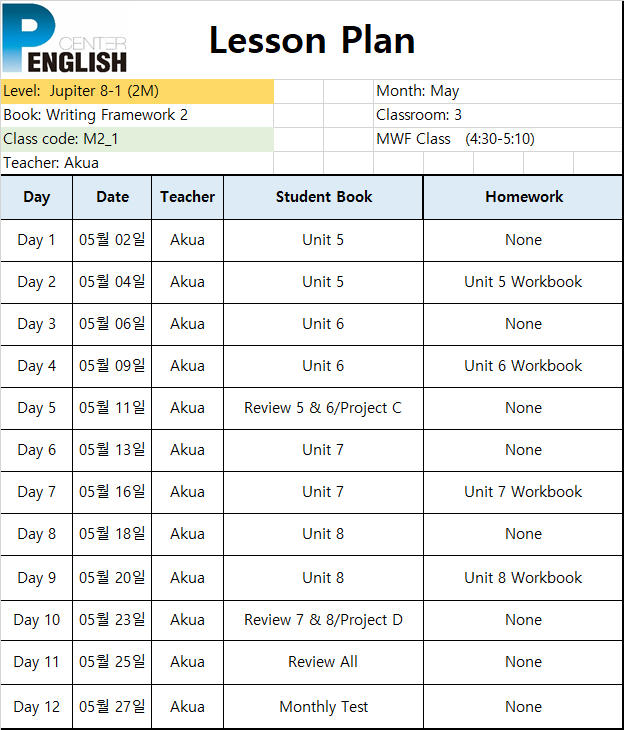Select the Unit 5 Workbook homework cell
The image size is (624, 730).
coord(523,282)
